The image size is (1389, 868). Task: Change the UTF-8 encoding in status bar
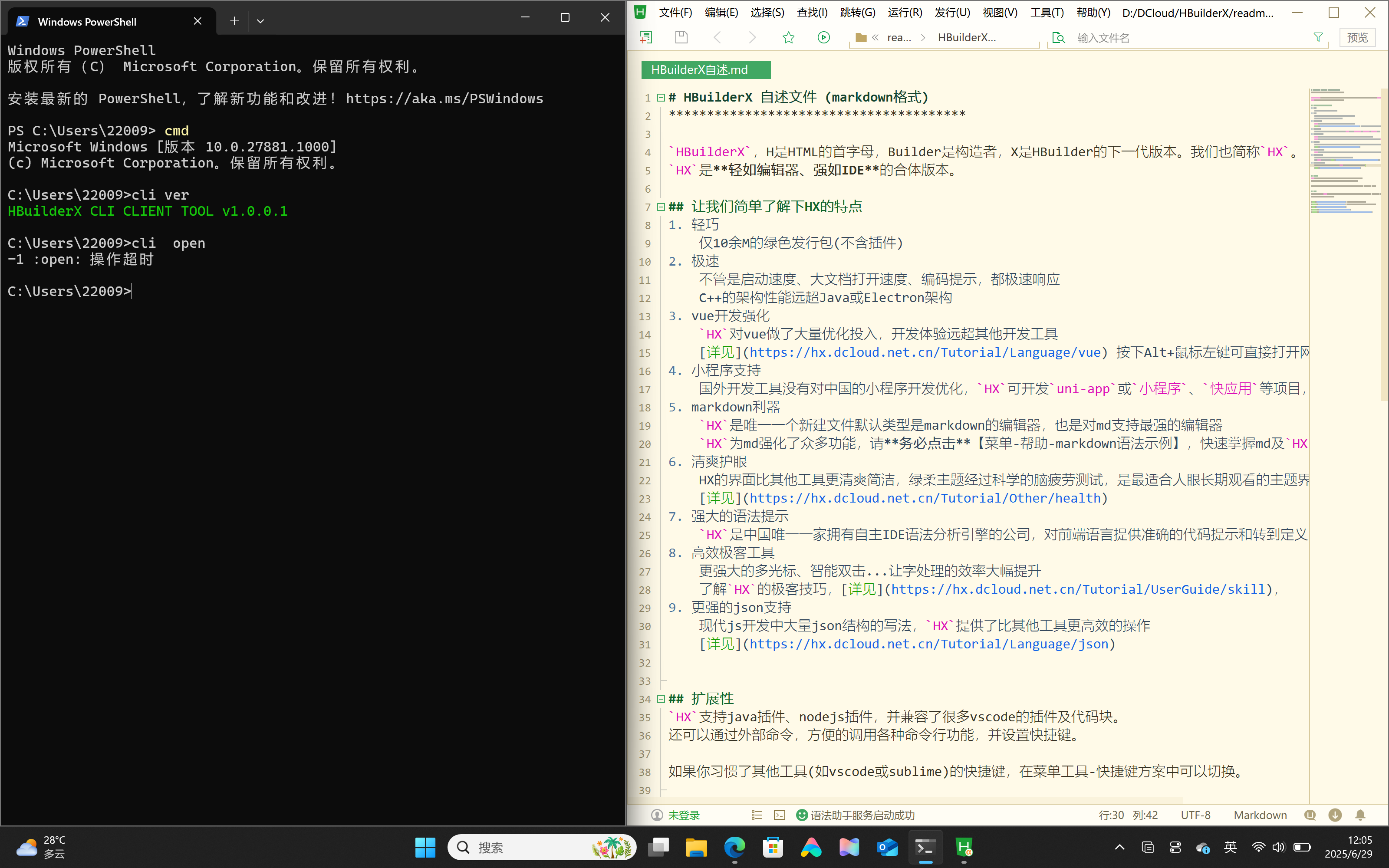1195,815
